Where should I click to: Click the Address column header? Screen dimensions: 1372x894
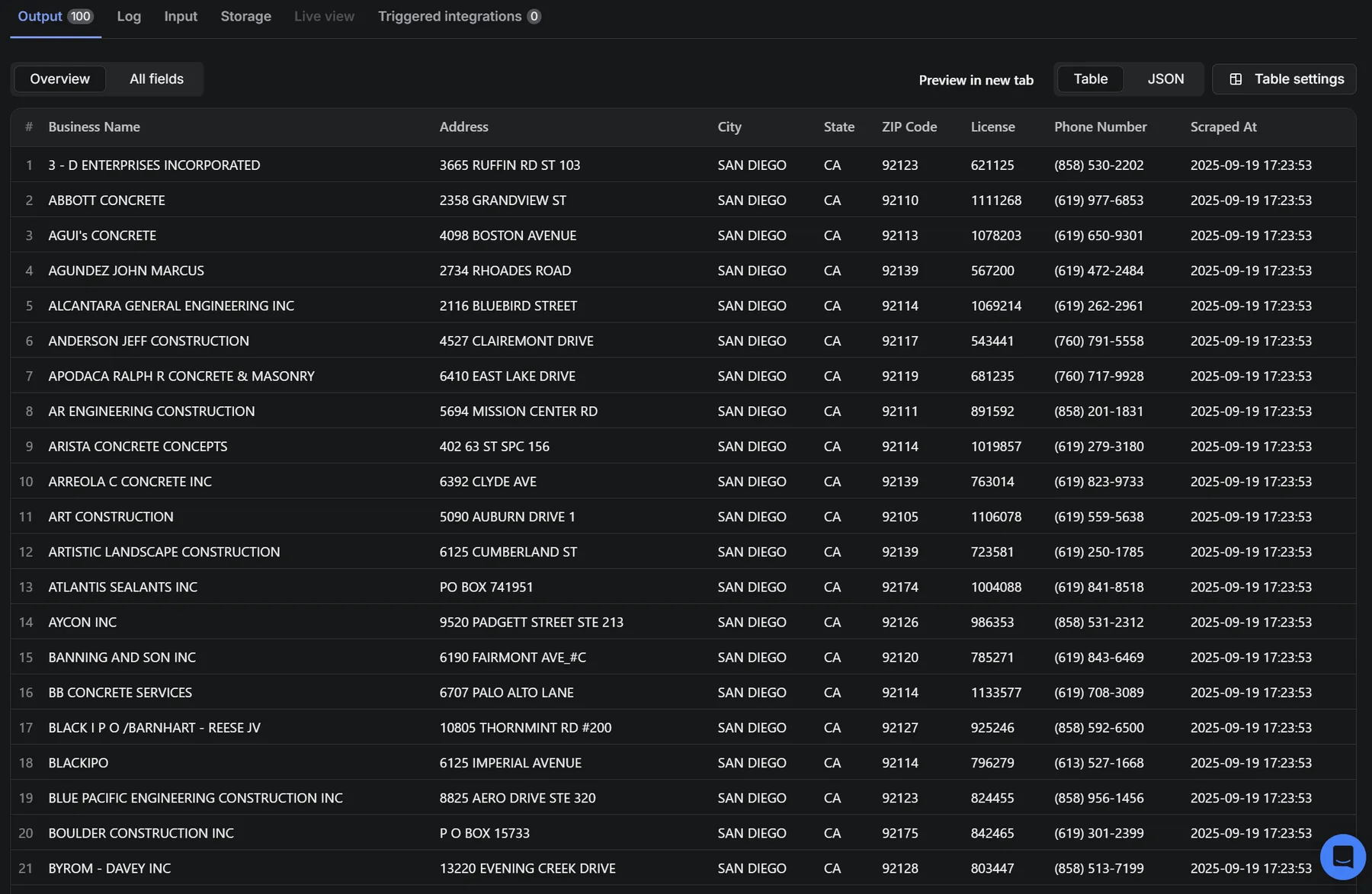463,127
